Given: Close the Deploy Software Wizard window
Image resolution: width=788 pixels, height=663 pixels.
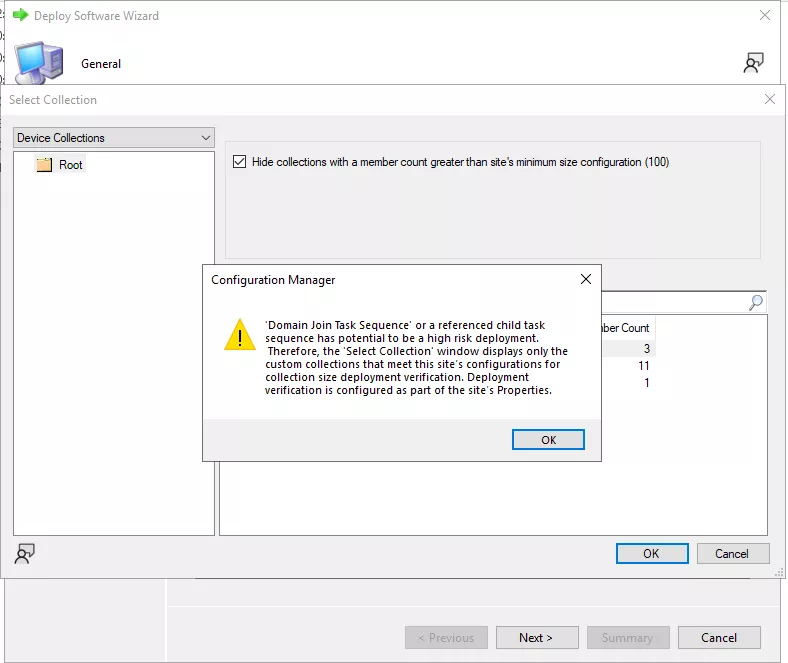Looking at the screenshot, I should tap(765, 16).
